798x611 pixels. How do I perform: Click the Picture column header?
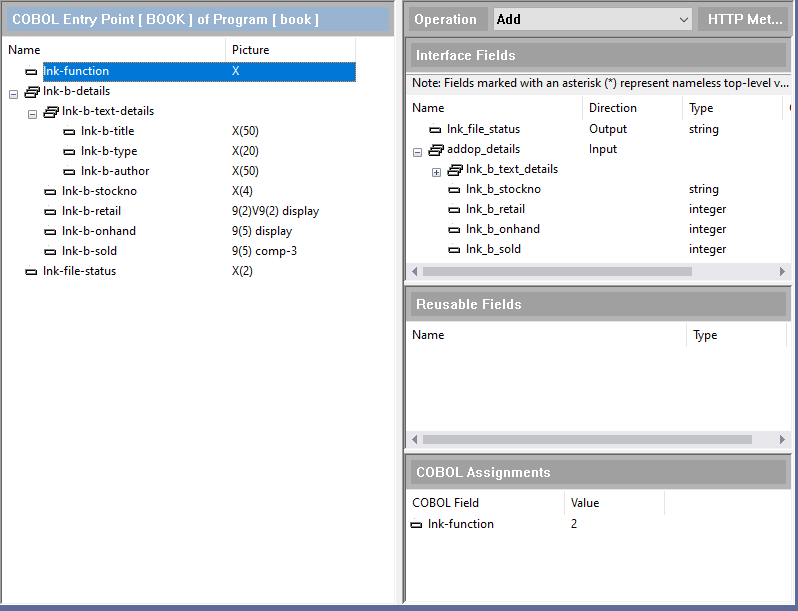click(x=250, y=50)
